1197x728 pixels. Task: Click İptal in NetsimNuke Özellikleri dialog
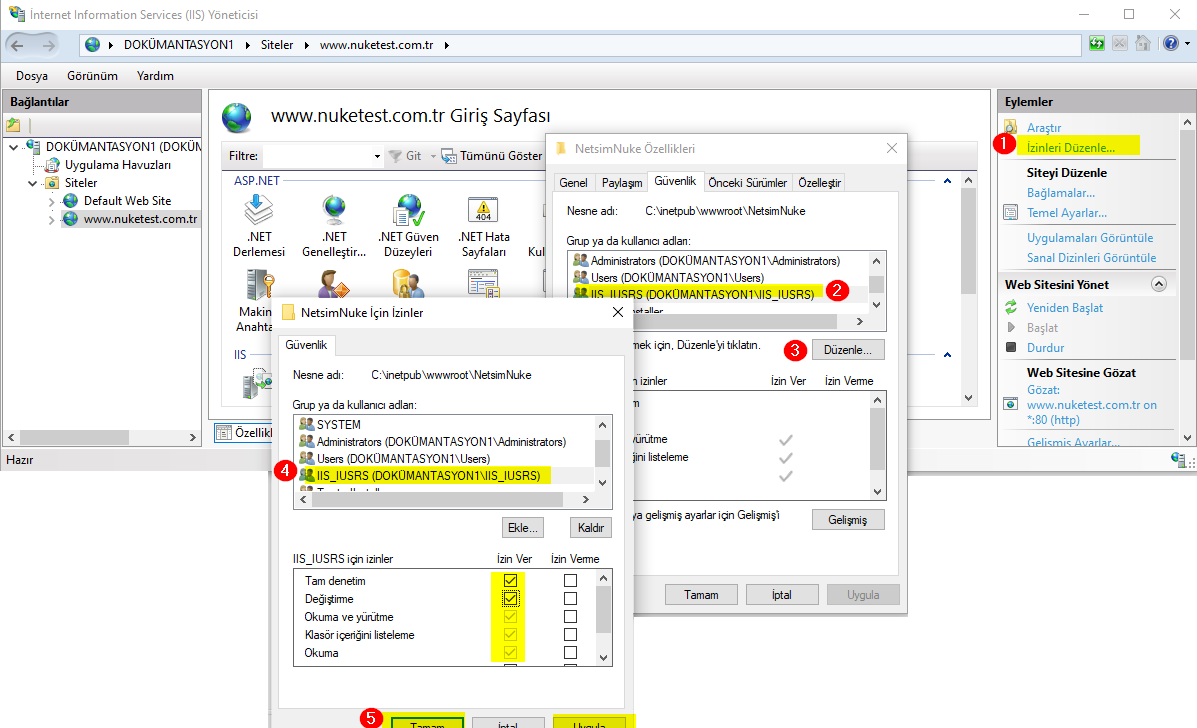pos(782,594)
